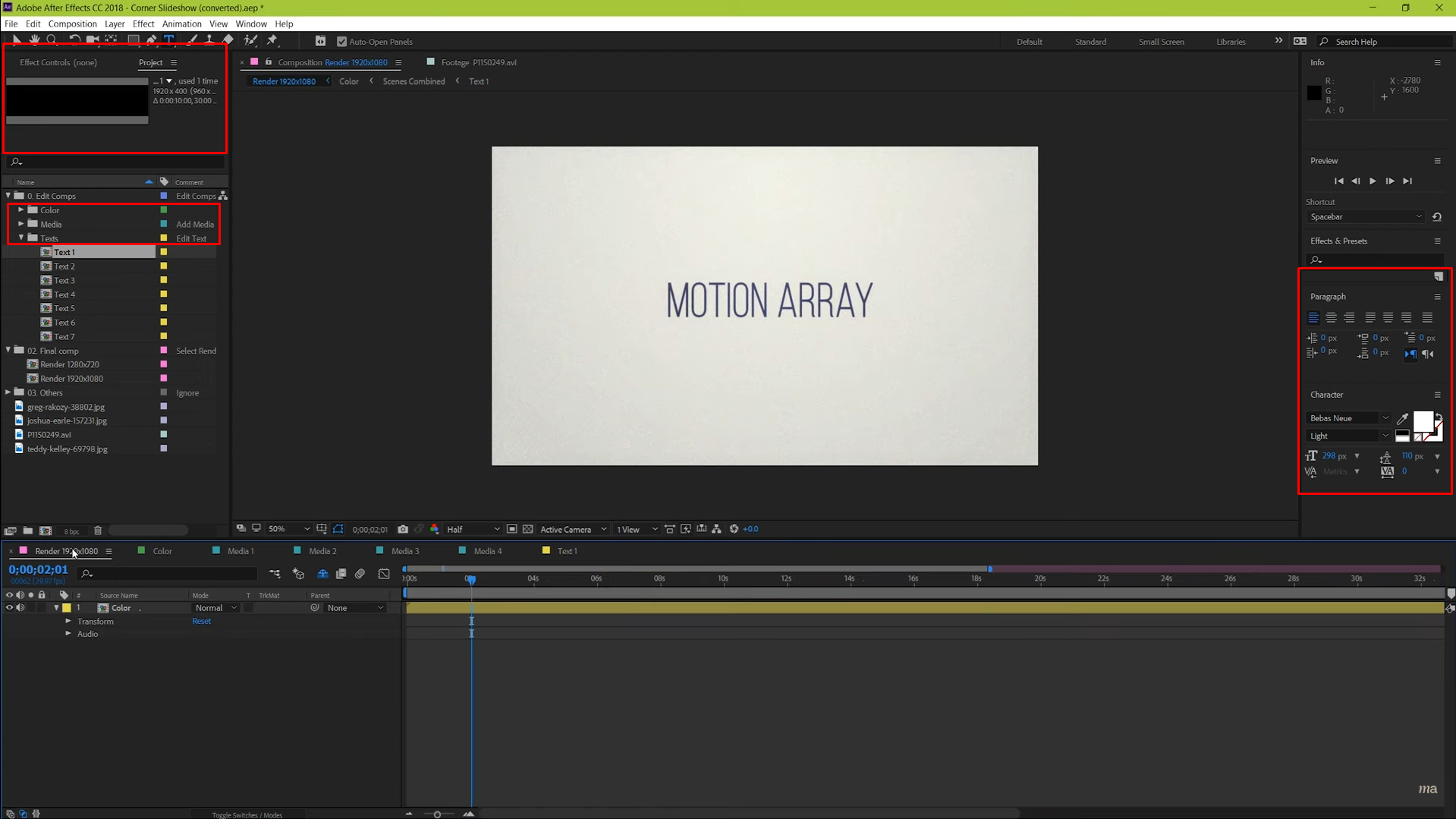Pick the Puppet Pin tool
Image resolution: width=1456 pixels, height=819 pixels.
(x=272, y=40)
